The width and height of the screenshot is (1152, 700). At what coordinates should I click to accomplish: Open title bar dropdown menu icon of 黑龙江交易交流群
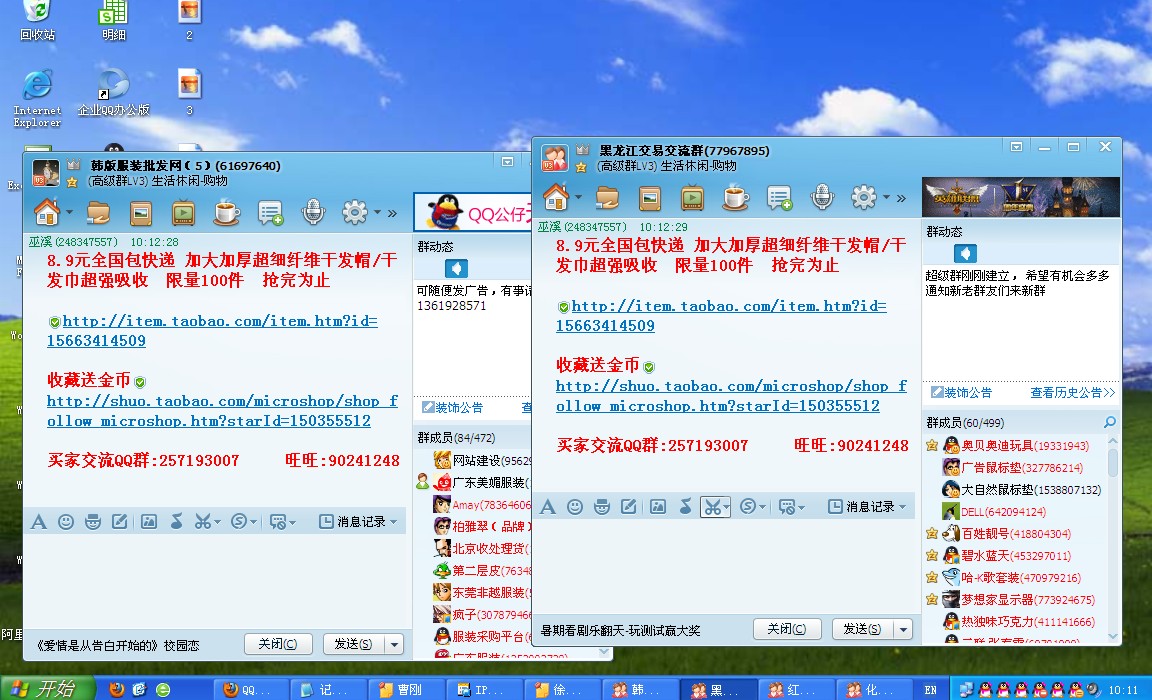(1016, 147)
